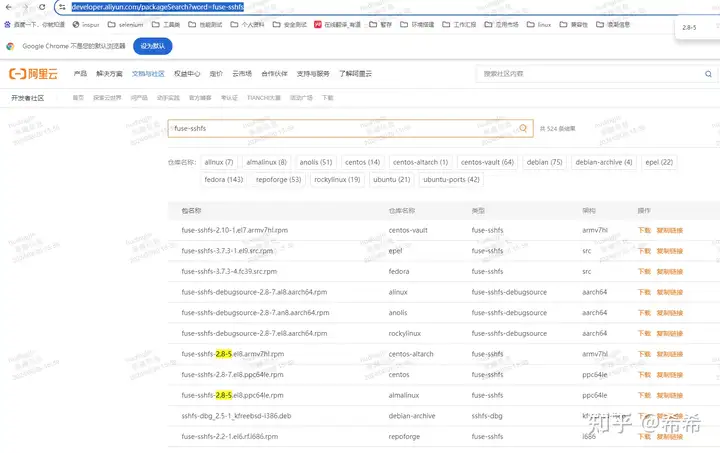Click the blue 设为默认 button
The image size is (720, 453).
152,46
